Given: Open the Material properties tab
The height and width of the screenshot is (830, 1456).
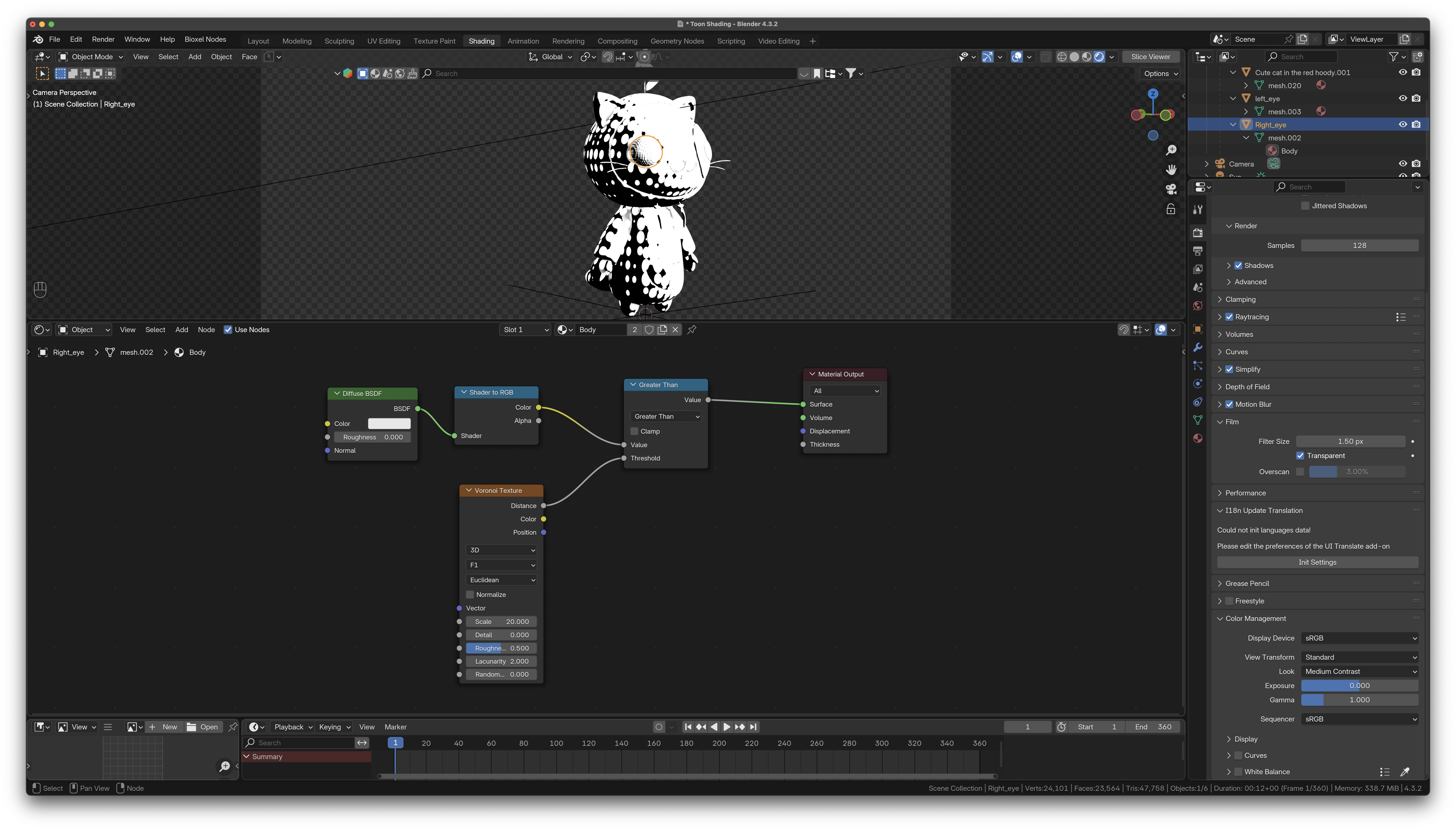Looking at the screenshot, I should click(1198, 438).
